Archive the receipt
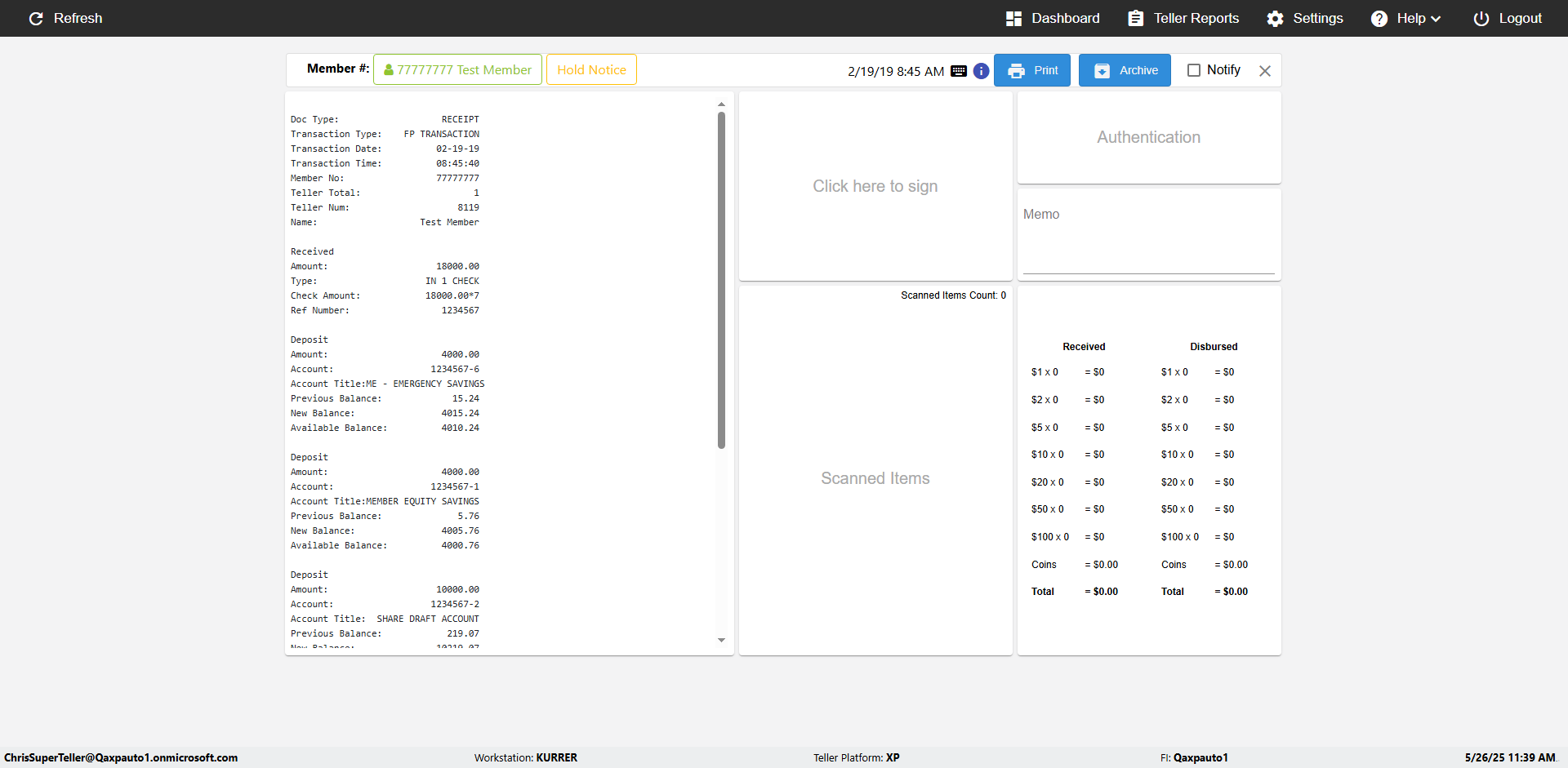 click(1125, 70)
